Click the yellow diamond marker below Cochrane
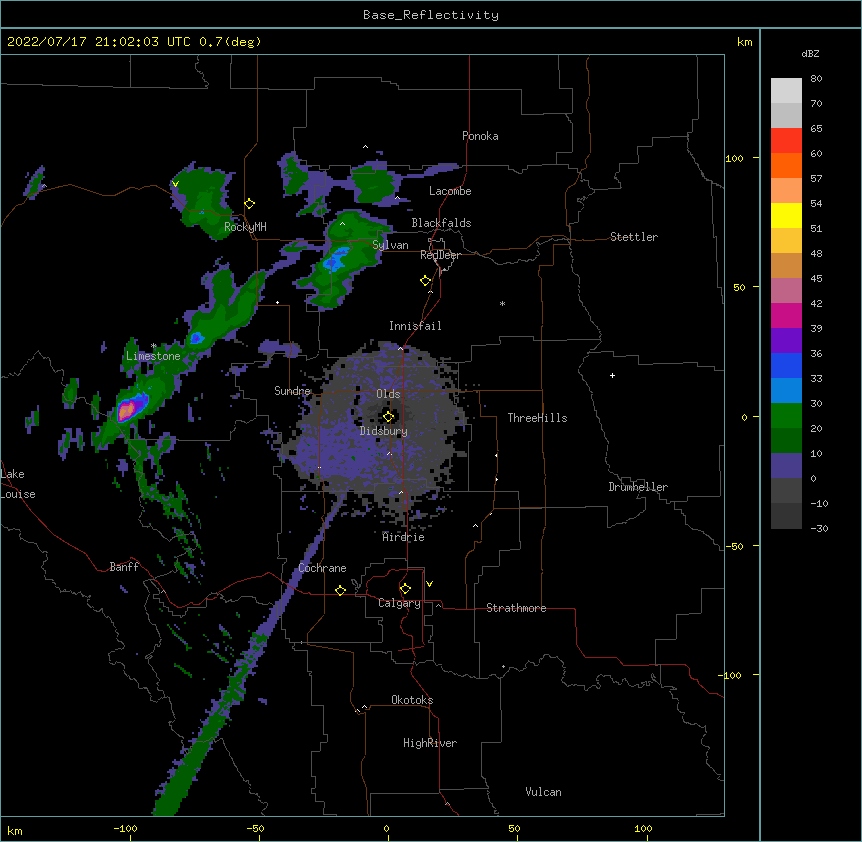The height and width of the screenshot is (842, 862). [340, 590]
